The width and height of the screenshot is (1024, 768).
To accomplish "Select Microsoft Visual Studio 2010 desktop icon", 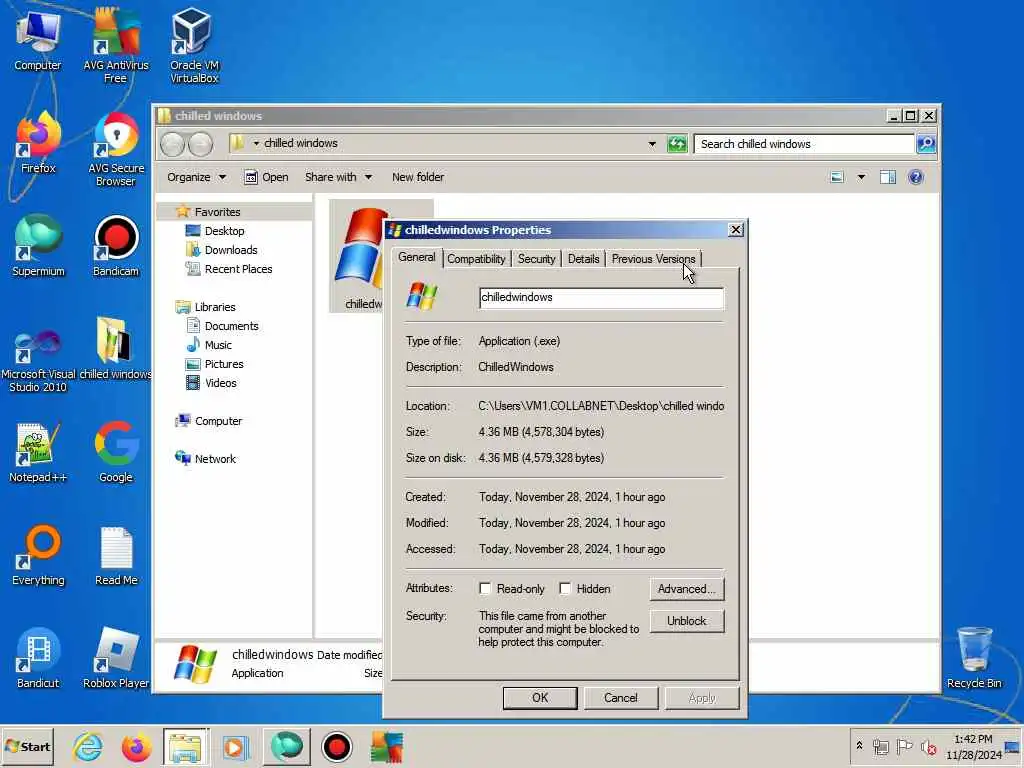I will (x=38, y=360).
